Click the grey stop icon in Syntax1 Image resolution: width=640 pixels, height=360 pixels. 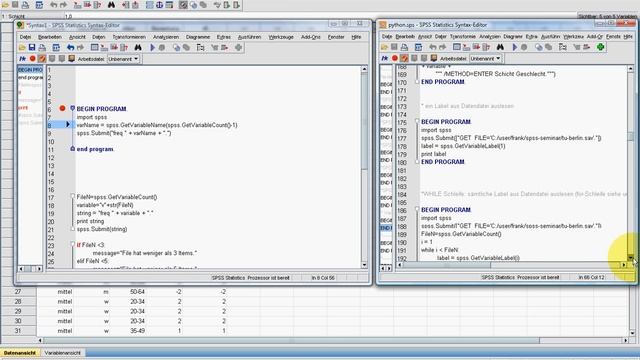(162, 48)
